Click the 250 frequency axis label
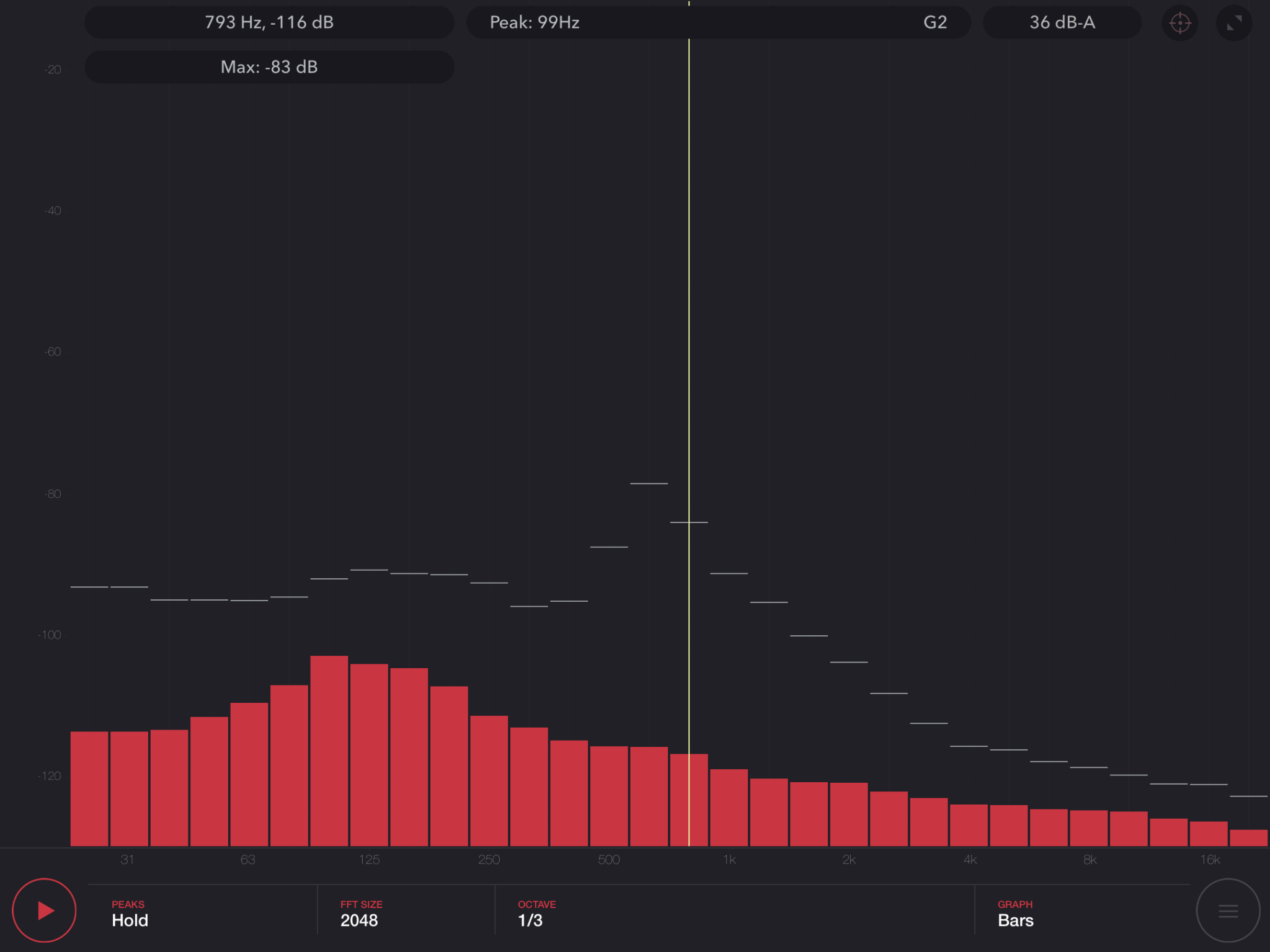This screenshot has width=1270, height=952. [489, 860]
